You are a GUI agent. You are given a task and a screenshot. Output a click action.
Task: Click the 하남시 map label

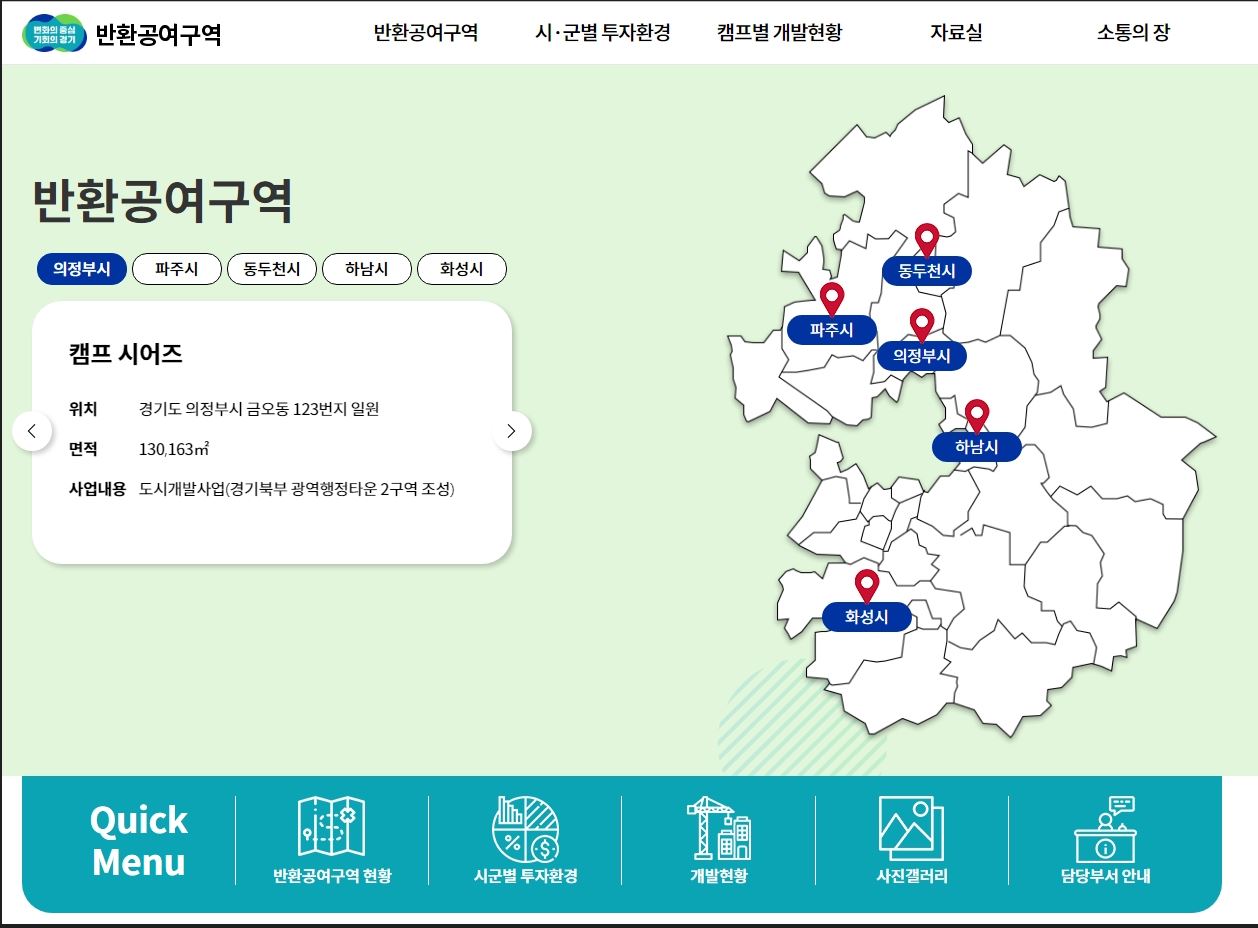point(977,447)
